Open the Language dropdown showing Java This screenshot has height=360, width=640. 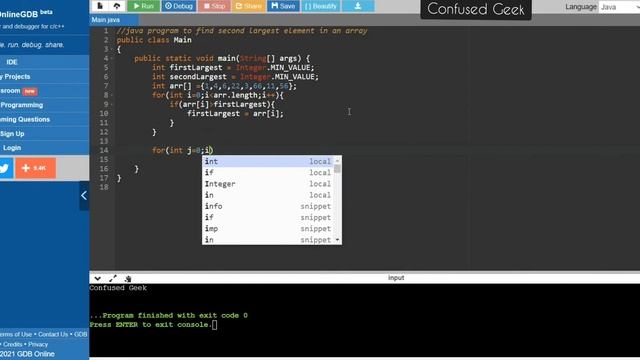619,7
